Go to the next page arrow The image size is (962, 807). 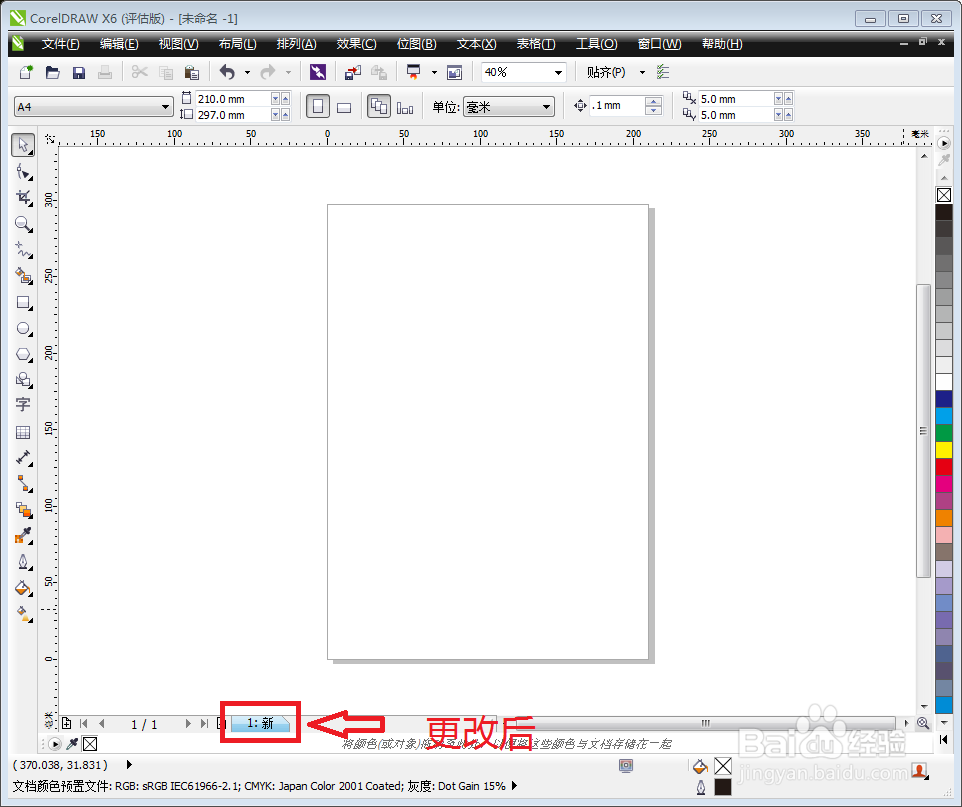tap(188, 724)
